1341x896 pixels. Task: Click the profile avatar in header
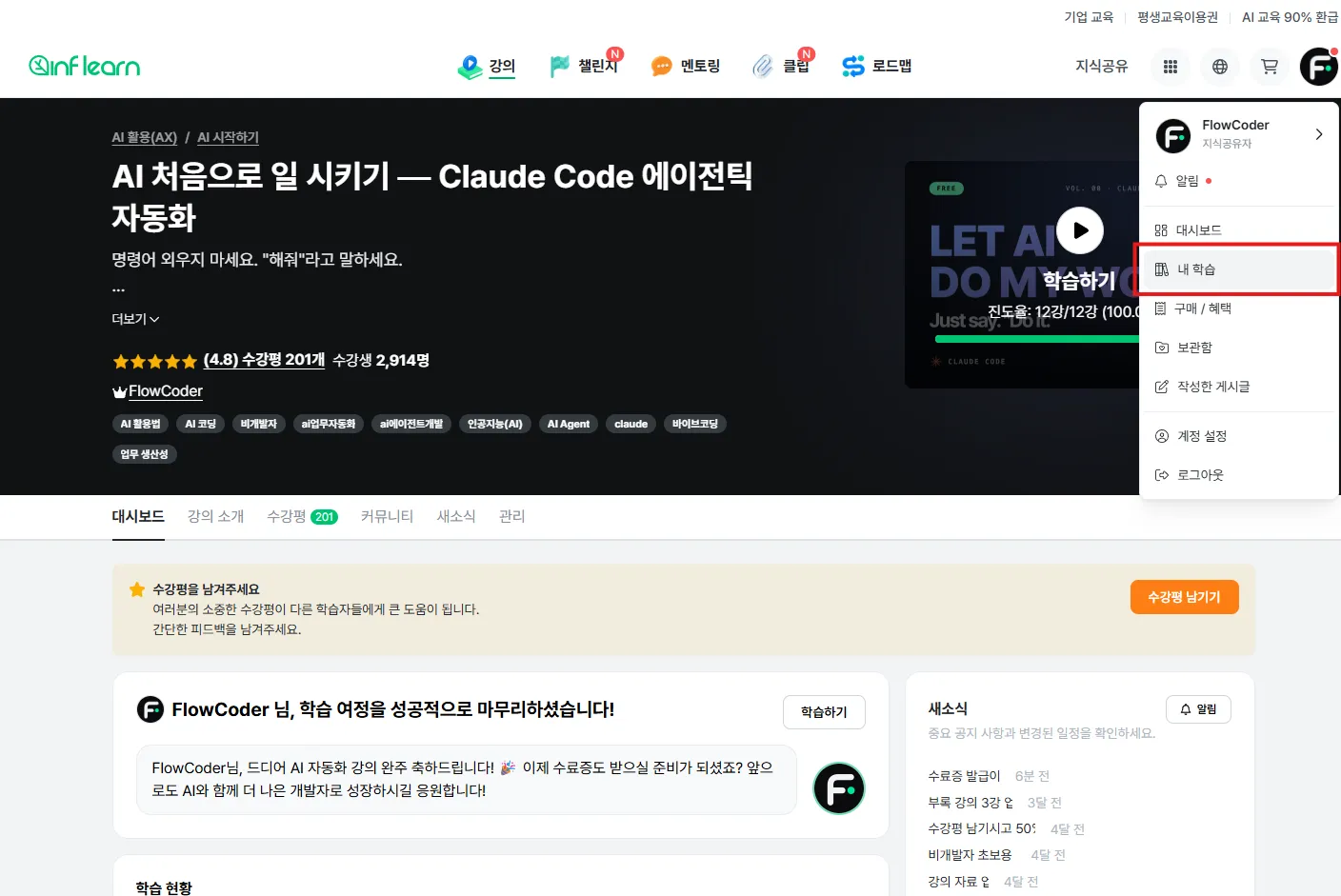tap(1319, 67)
